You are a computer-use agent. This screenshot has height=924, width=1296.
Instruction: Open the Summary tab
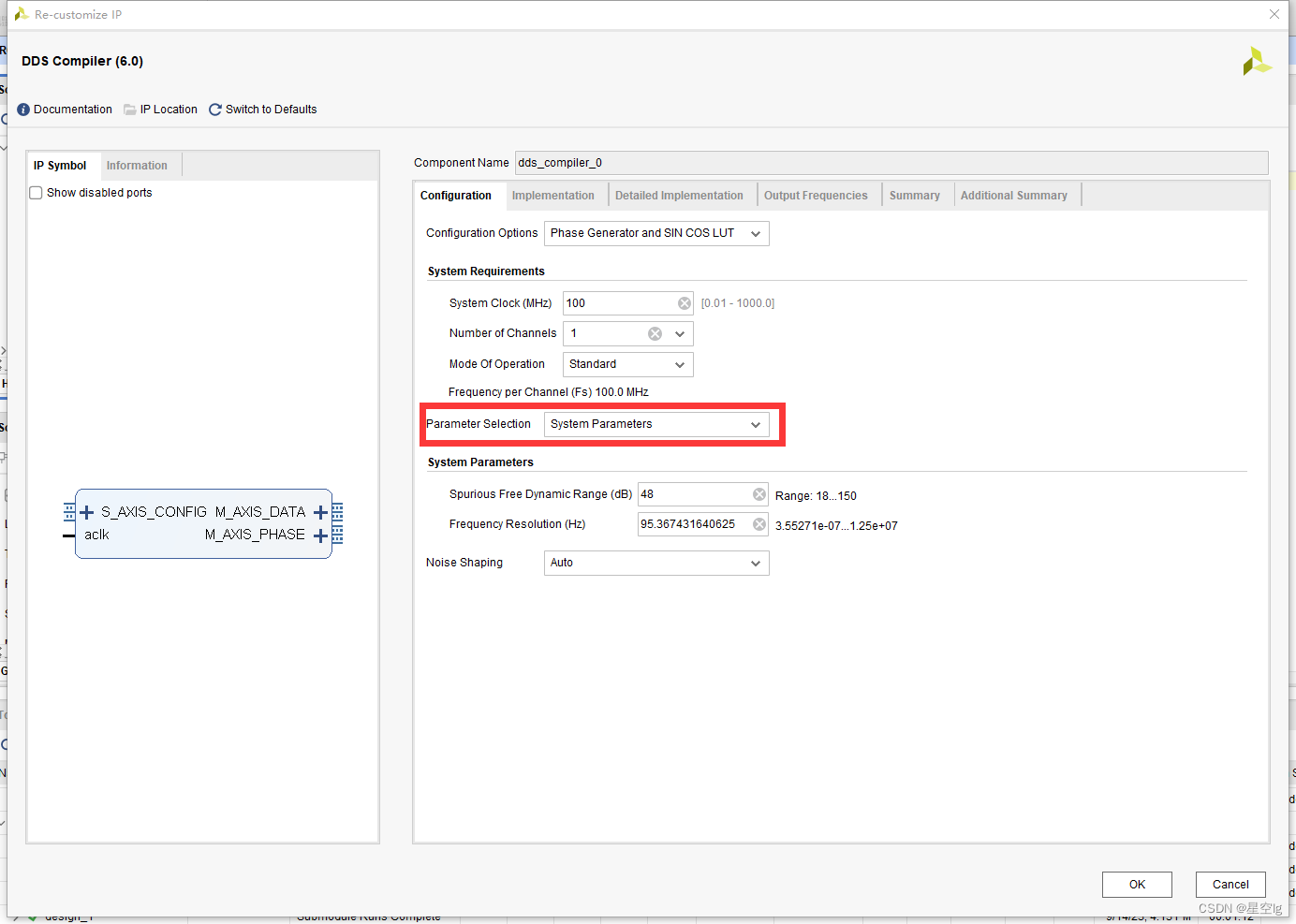tap(915, 196)
